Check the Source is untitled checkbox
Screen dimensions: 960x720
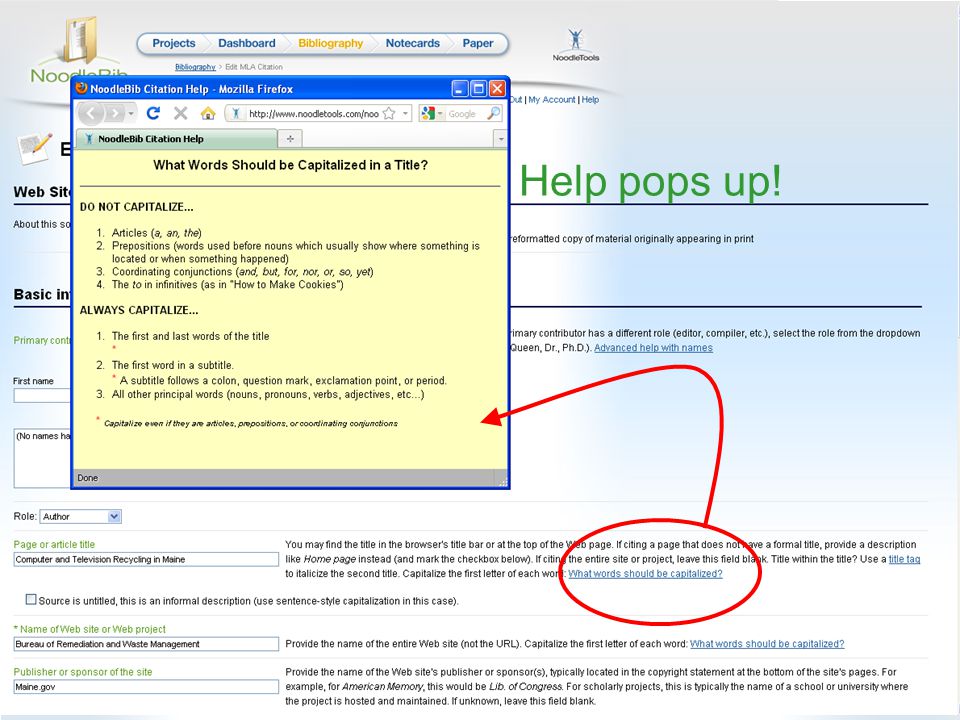[x=31, y=599]
